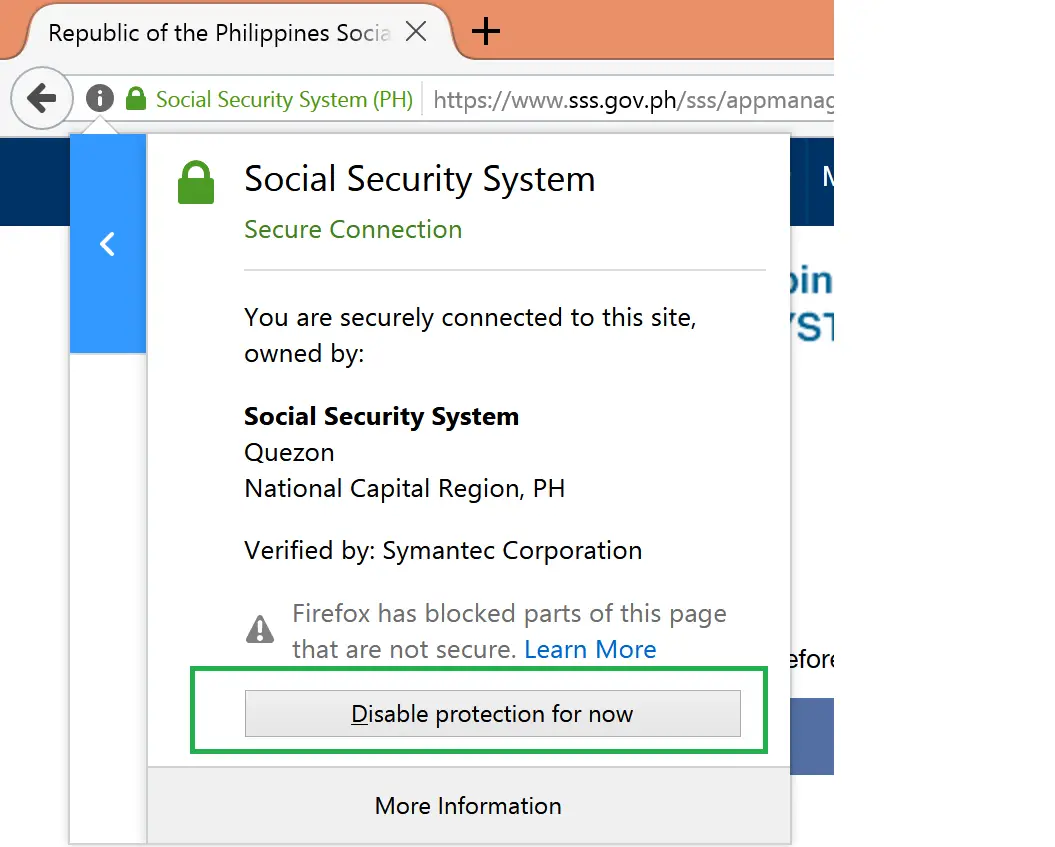Screen dimensions: 1055x847
Task: Click the browser back arrow button
Action: [x=42, y=99]
